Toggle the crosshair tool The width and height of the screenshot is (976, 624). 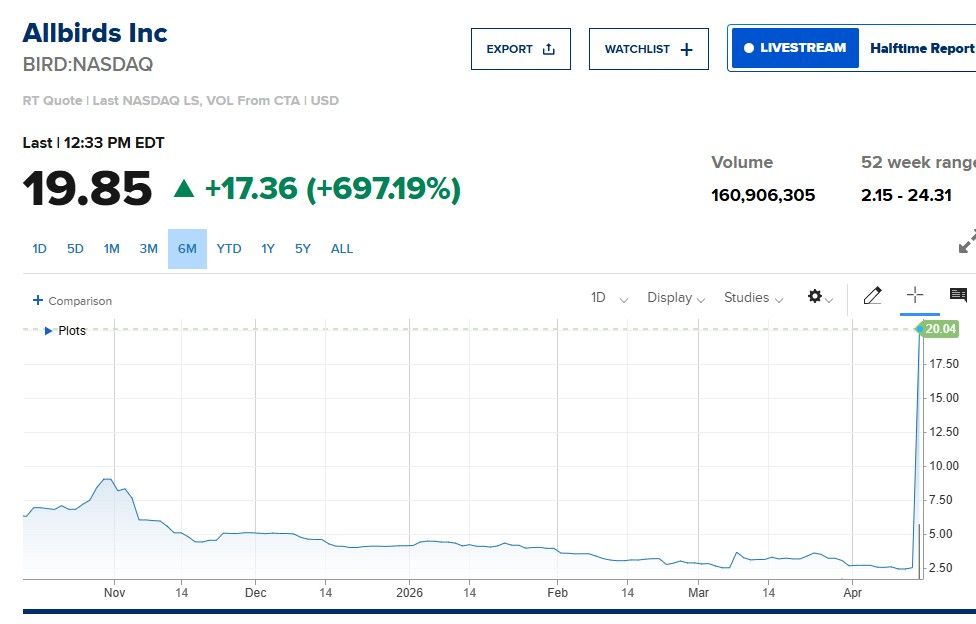914,295
